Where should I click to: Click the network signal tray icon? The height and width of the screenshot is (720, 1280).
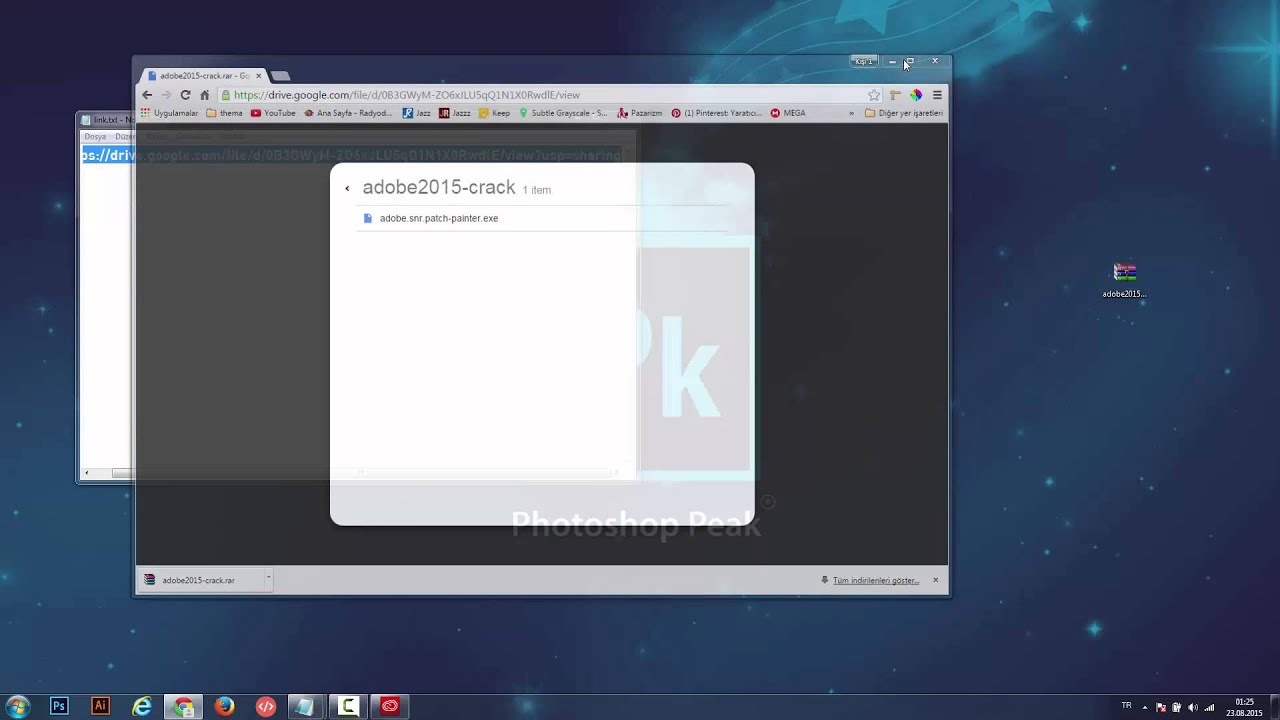(1209, 707)
